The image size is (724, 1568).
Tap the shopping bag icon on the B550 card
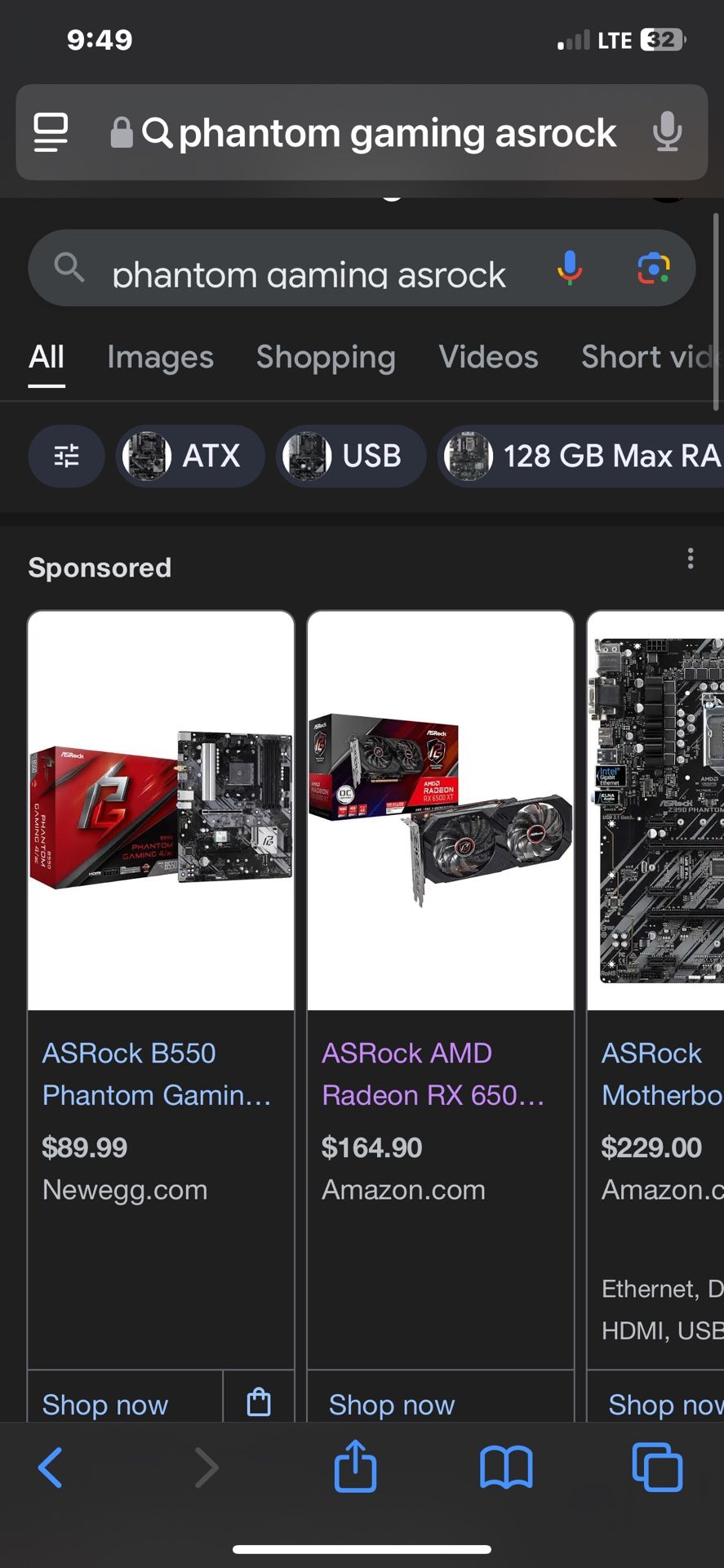[x=259, y=1401]
